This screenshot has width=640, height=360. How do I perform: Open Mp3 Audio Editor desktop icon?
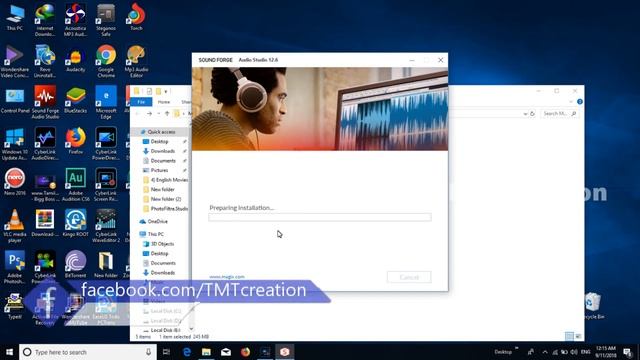pyautogui.click(x=136, y=62)
